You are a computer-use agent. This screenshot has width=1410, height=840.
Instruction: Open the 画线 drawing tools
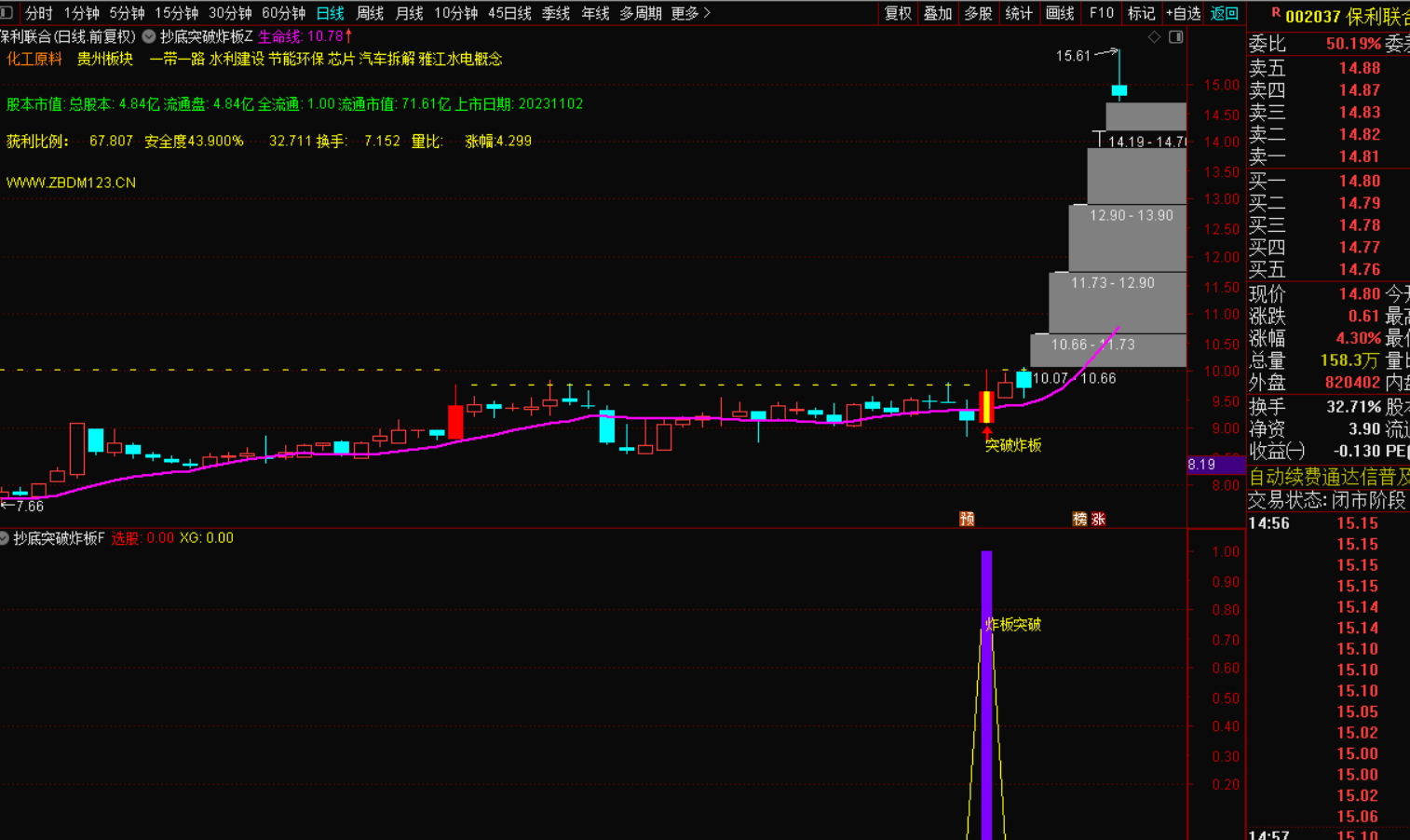(1060, 13)
